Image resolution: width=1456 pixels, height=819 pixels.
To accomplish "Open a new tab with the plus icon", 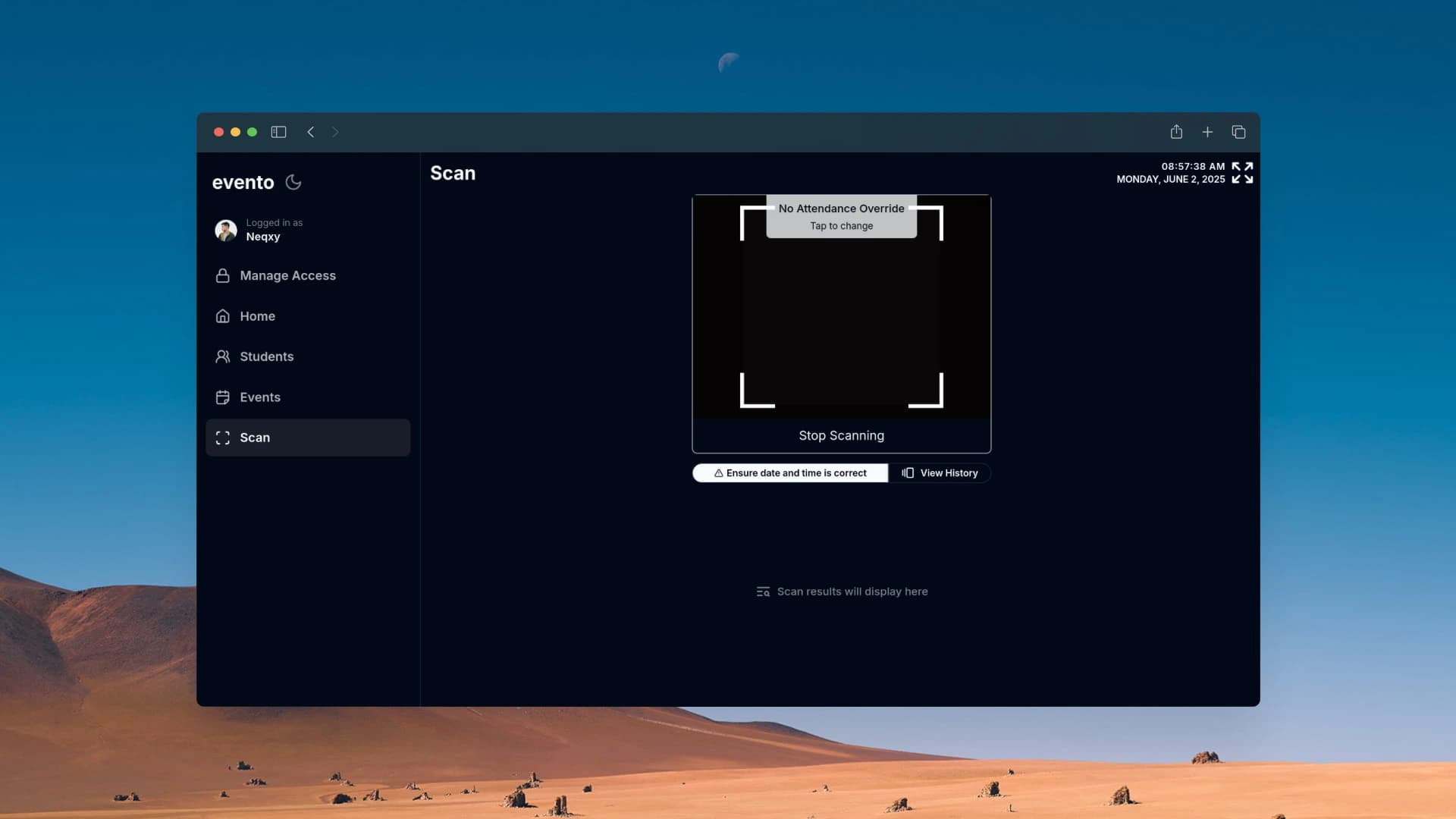I will (1207, 132).
